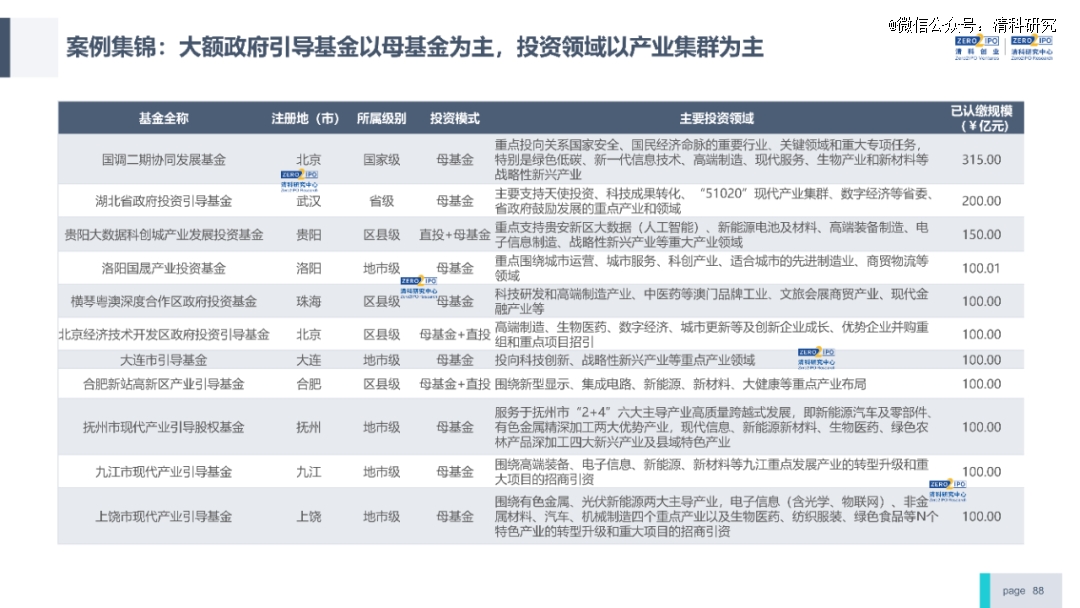
Task: Click the 湖北 row description mentioning "51020"
Action: pyautogui.click(x=714, y=201)
